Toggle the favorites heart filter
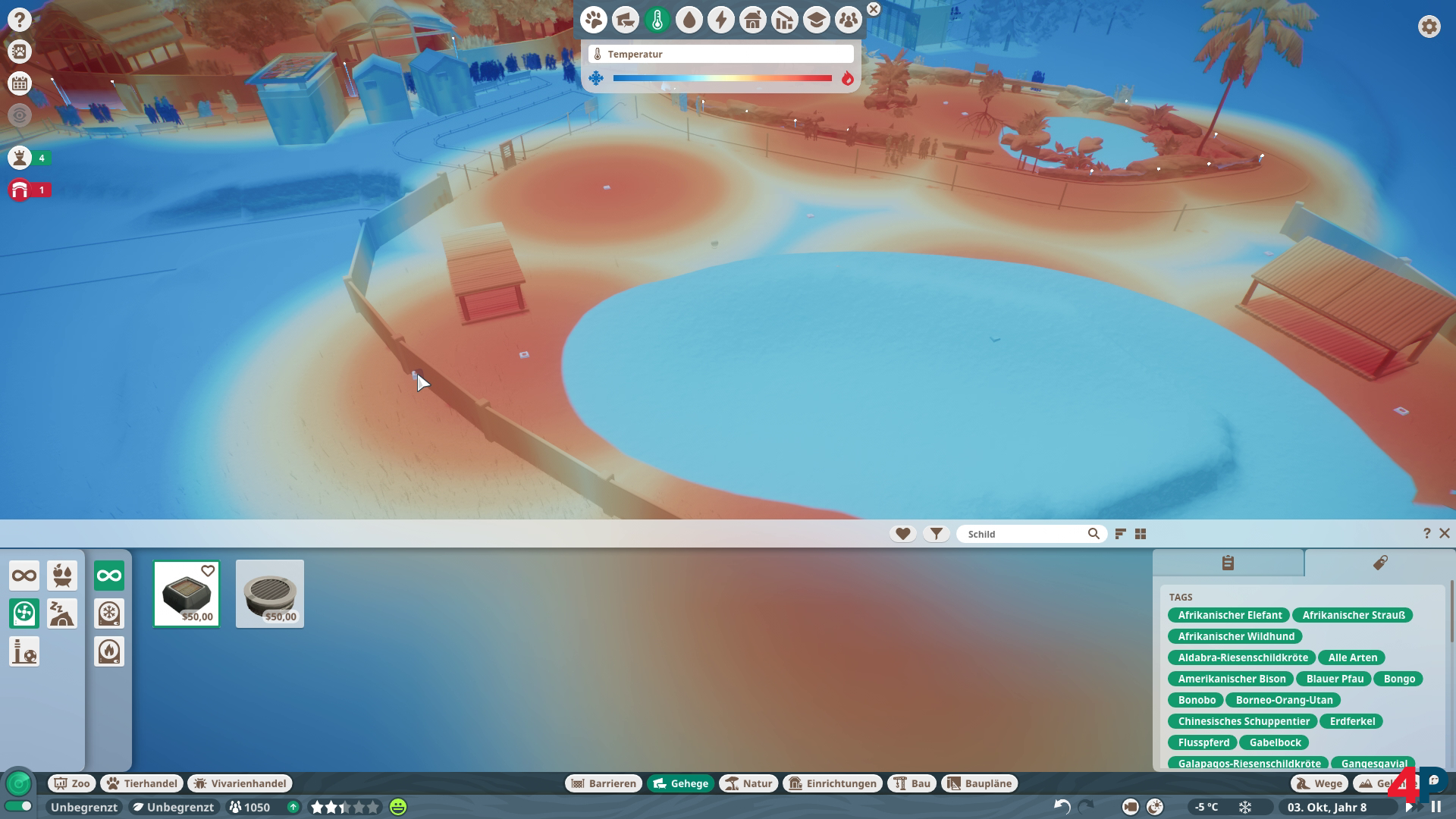 (x=902, y=534)
